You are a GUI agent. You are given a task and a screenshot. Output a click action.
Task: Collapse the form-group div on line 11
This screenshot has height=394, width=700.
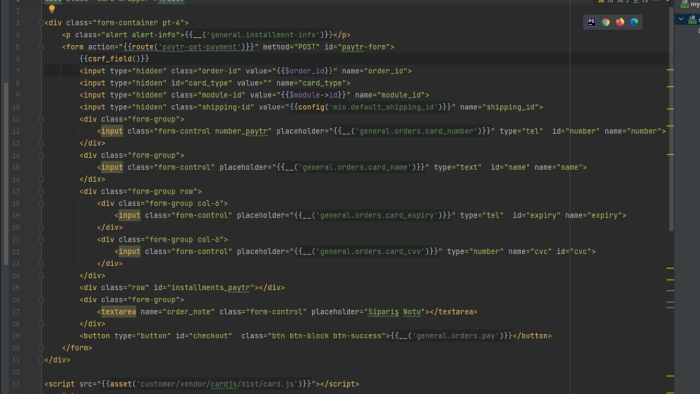[41, 119]
